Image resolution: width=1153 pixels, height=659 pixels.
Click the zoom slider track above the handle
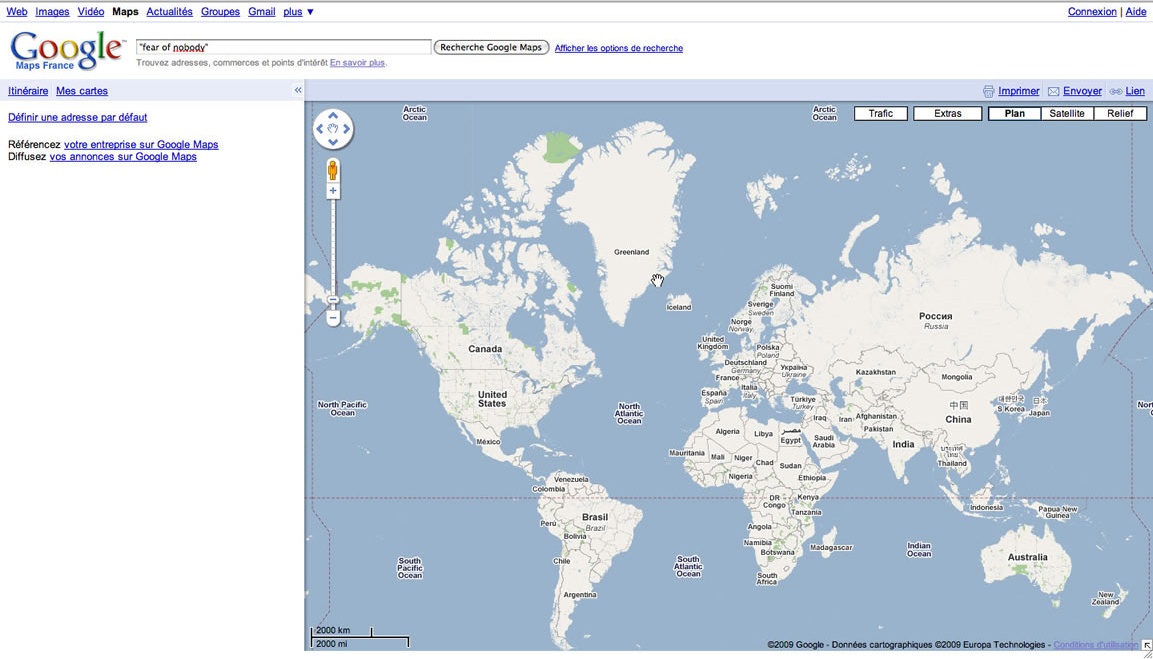click(x=333, y=246)
